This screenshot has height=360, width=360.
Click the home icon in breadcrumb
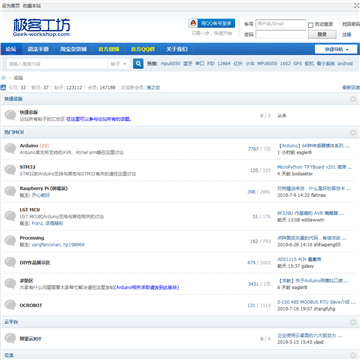pos(4,78)
